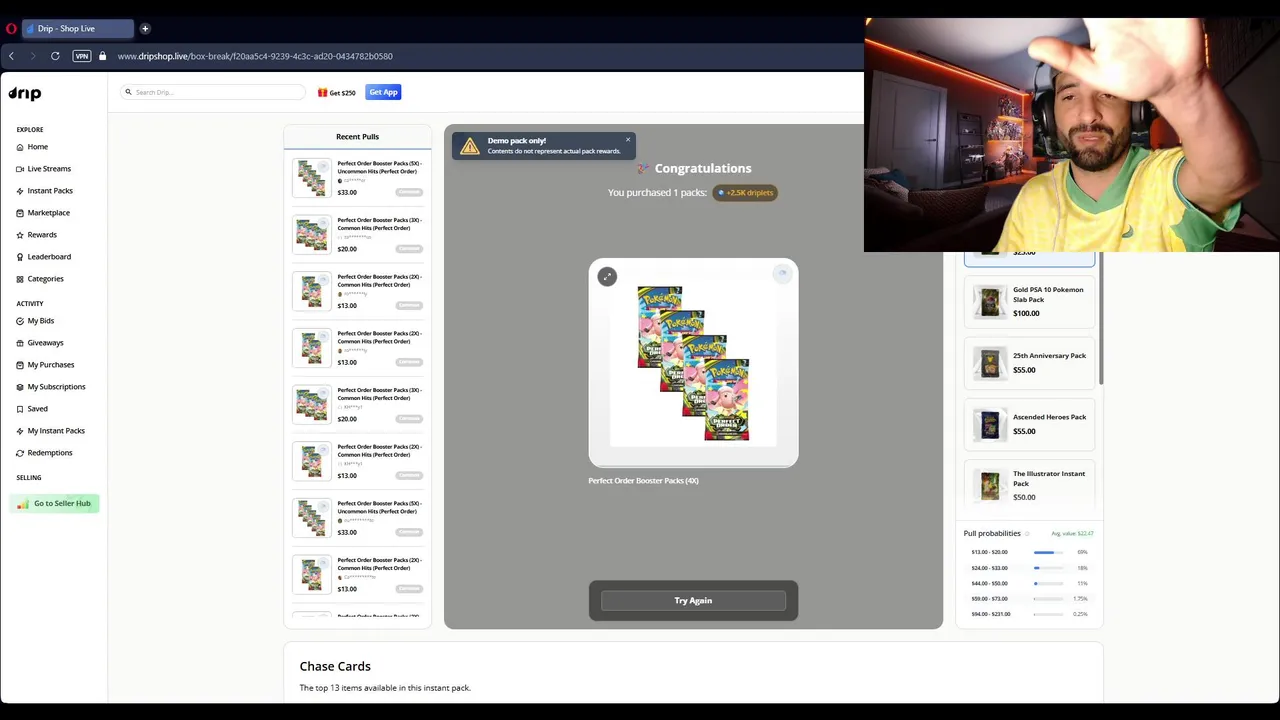The height and width of the screenshot is (720, 1280).
Task: Focus the Search Drip field
Action: [213, 92]
